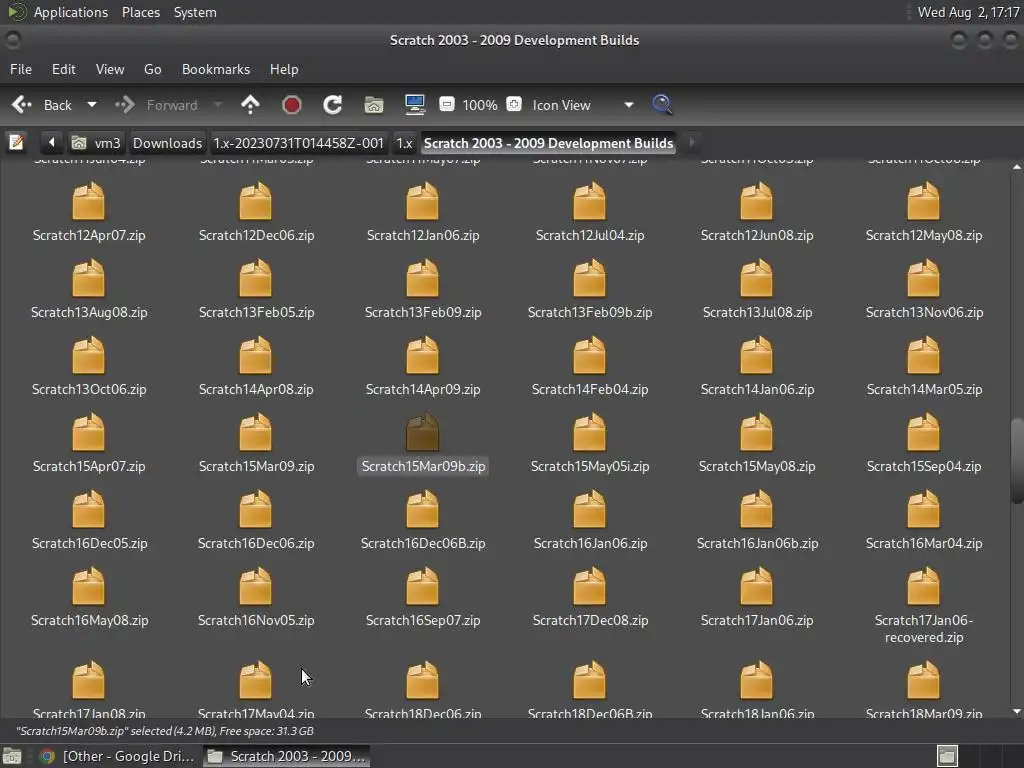Select Scratch15May05i.zip archive icon
The width and height of the screenshot is (1024, 768).
590,432
